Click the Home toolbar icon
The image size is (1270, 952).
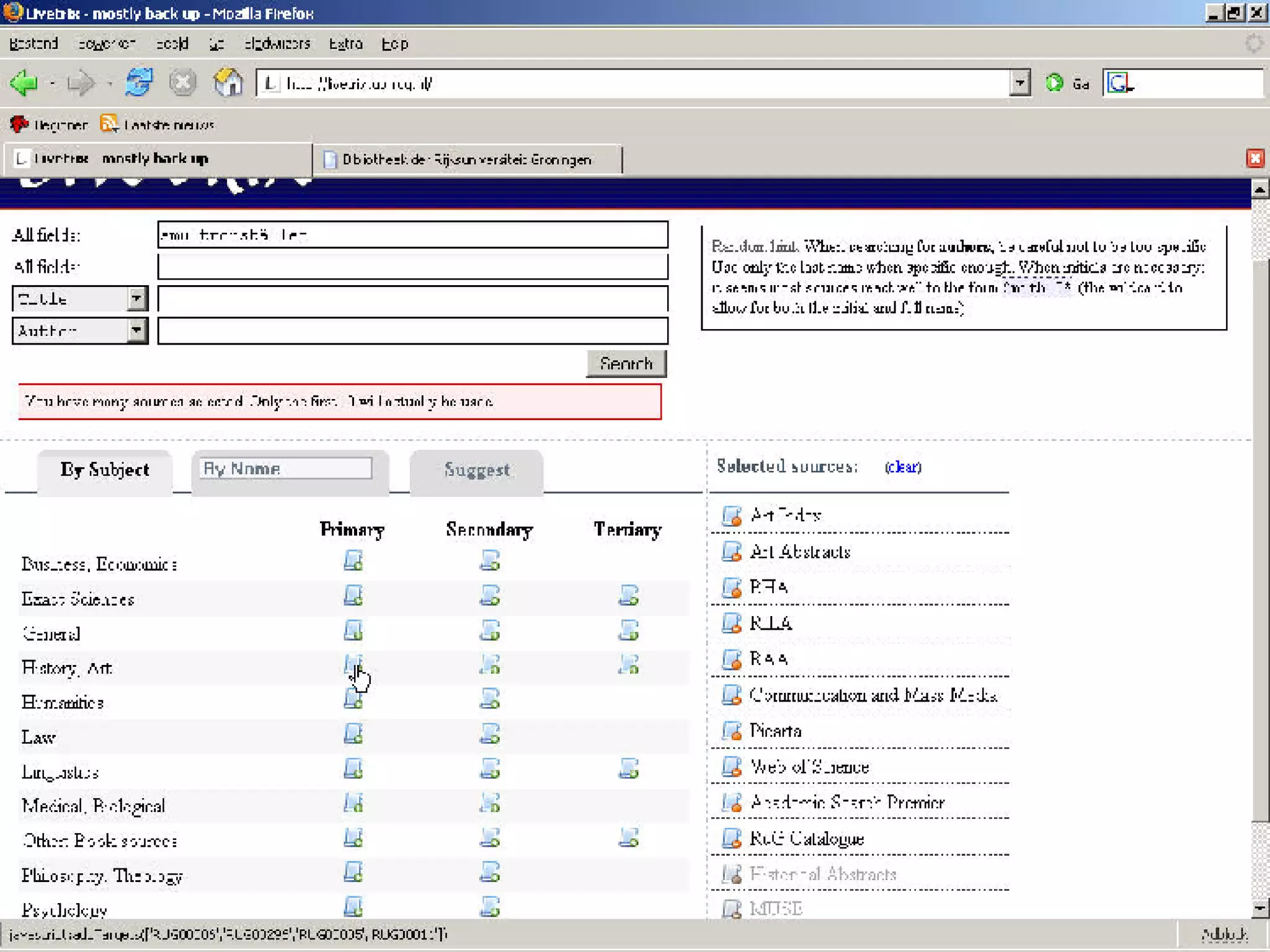[x=228, y=82]
